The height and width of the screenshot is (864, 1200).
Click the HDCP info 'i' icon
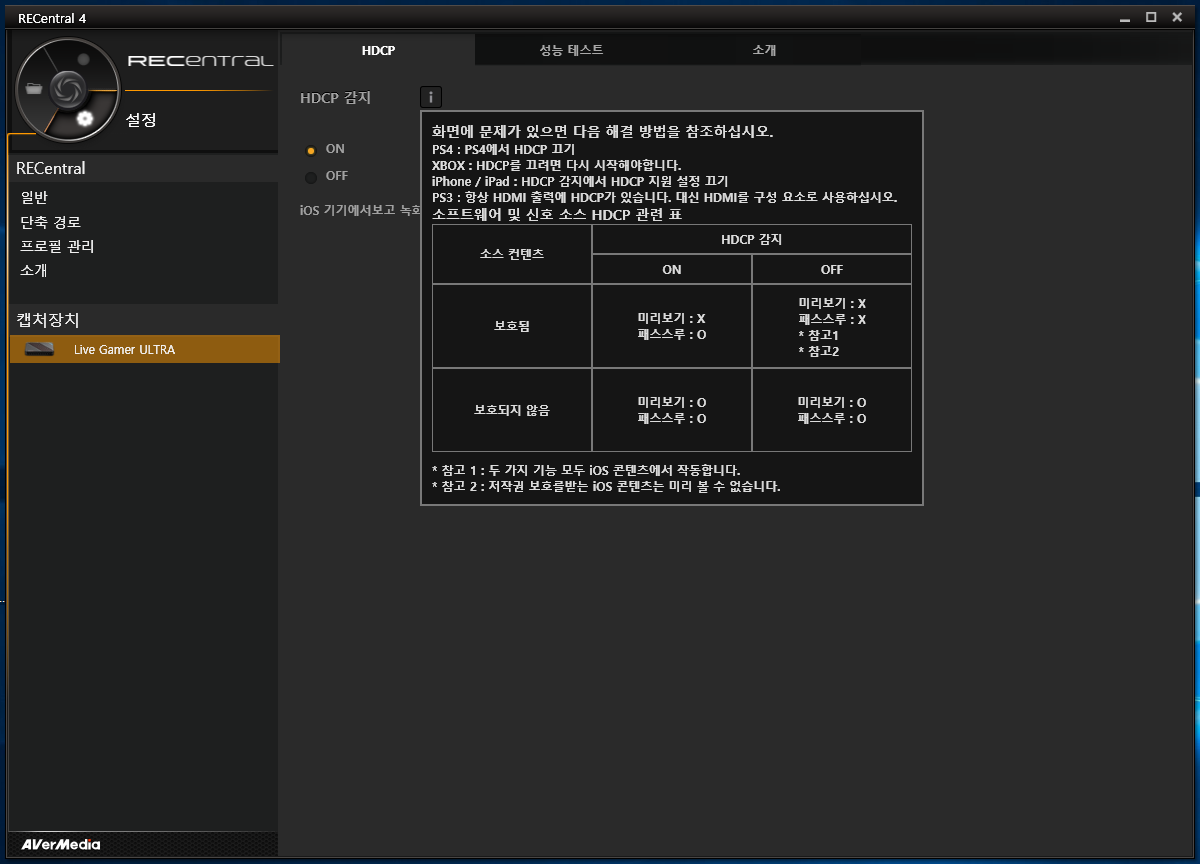[431, 97]
